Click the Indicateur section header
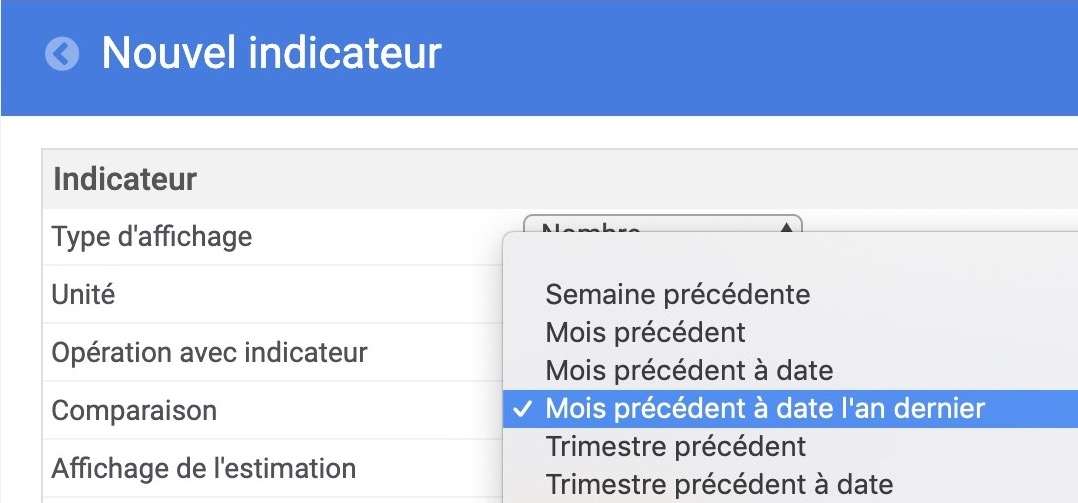Viewport: 1078px width, 503px height. 125,179
